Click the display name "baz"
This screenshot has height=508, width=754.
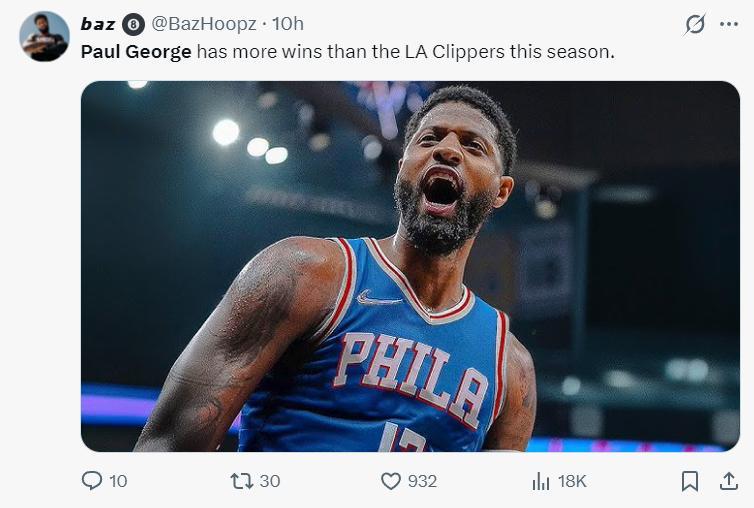click(x=98, y=24)
